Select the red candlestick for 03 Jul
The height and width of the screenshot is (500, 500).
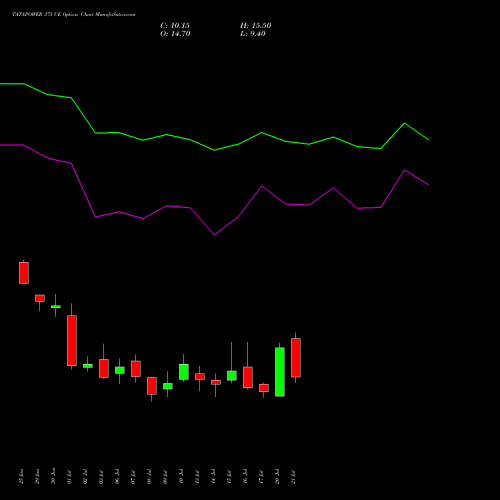[104, 368]
